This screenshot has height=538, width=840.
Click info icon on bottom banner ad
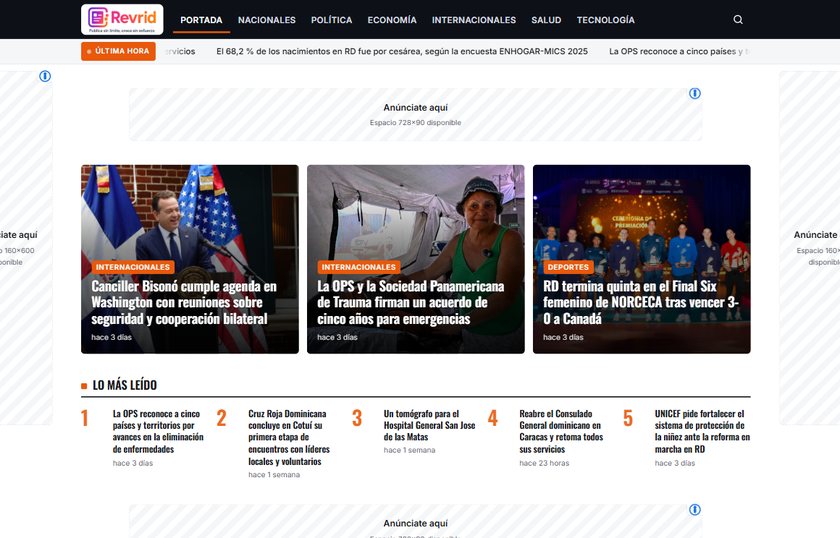point(695,510)
